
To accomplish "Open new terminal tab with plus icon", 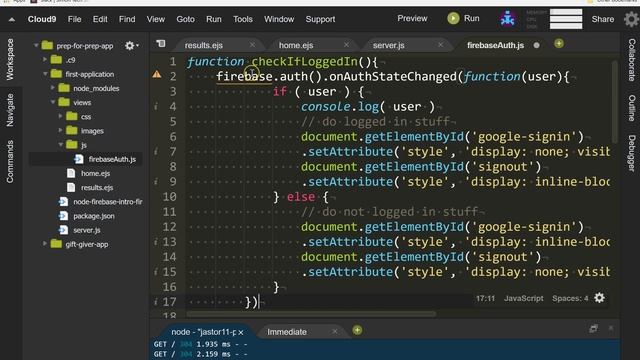I will [x=357, y=330].
